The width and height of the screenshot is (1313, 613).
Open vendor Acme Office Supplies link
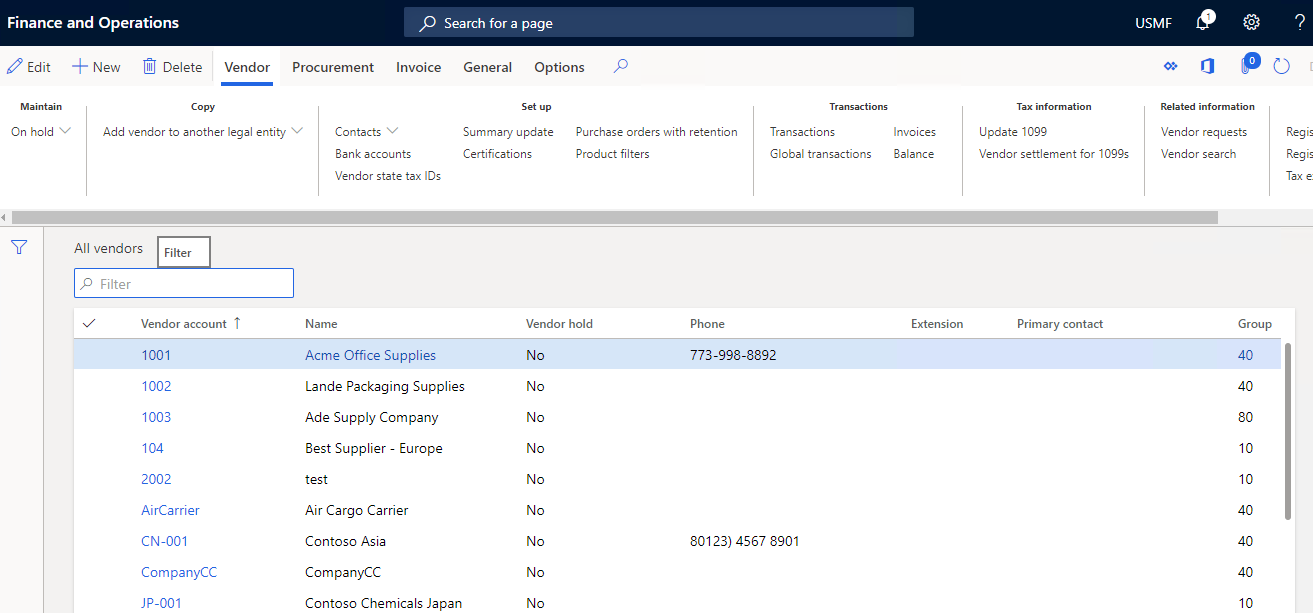click(370, 355)
